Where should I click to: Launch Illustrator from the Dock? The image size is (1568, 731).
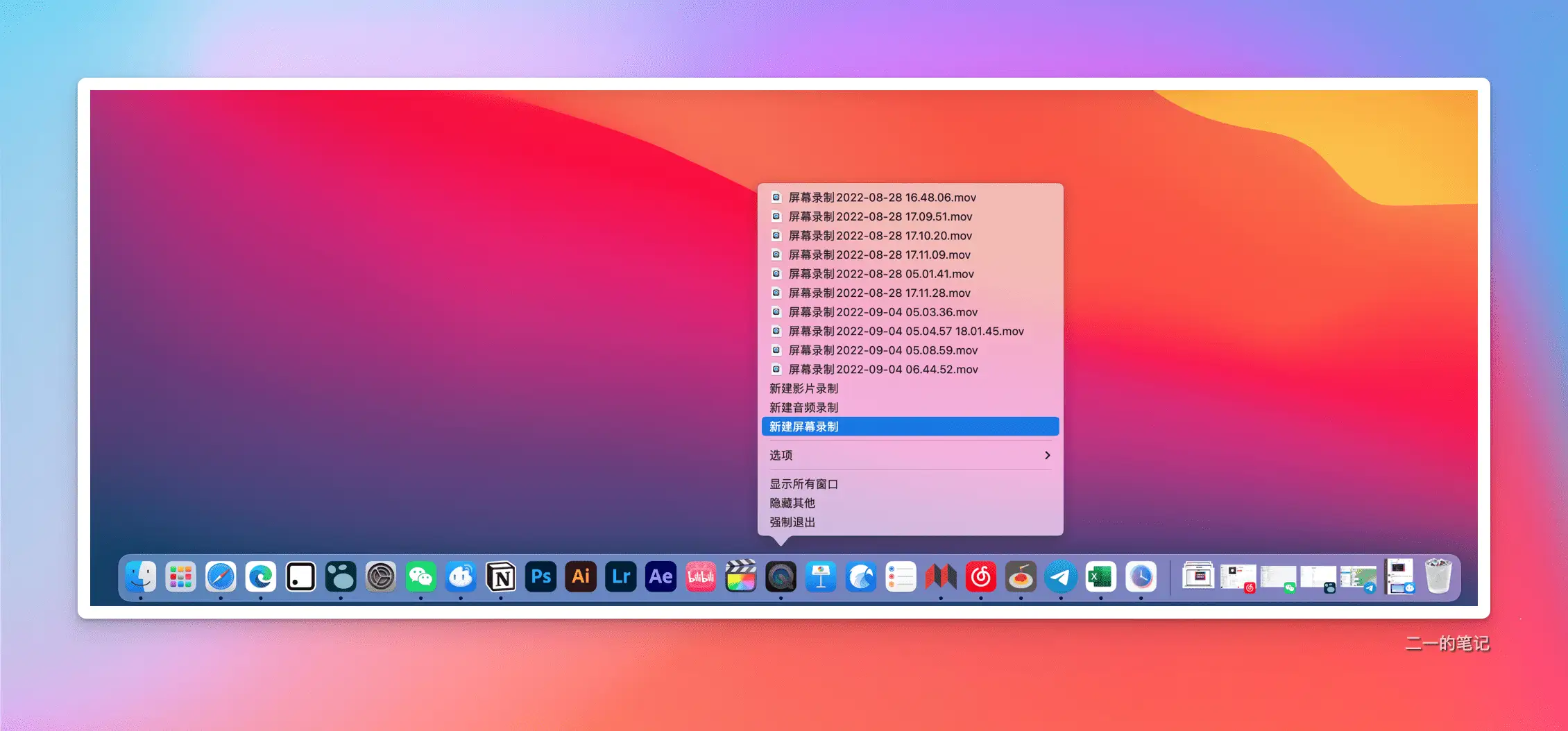tap(581, 576)
